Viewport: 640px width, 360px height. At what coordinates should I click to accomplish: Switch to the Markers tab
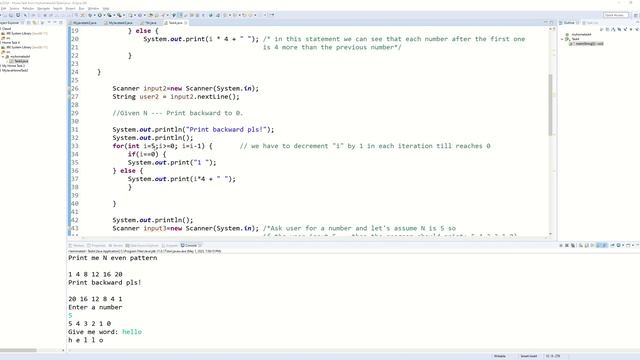pyautogui.click(x=77, y=246)
